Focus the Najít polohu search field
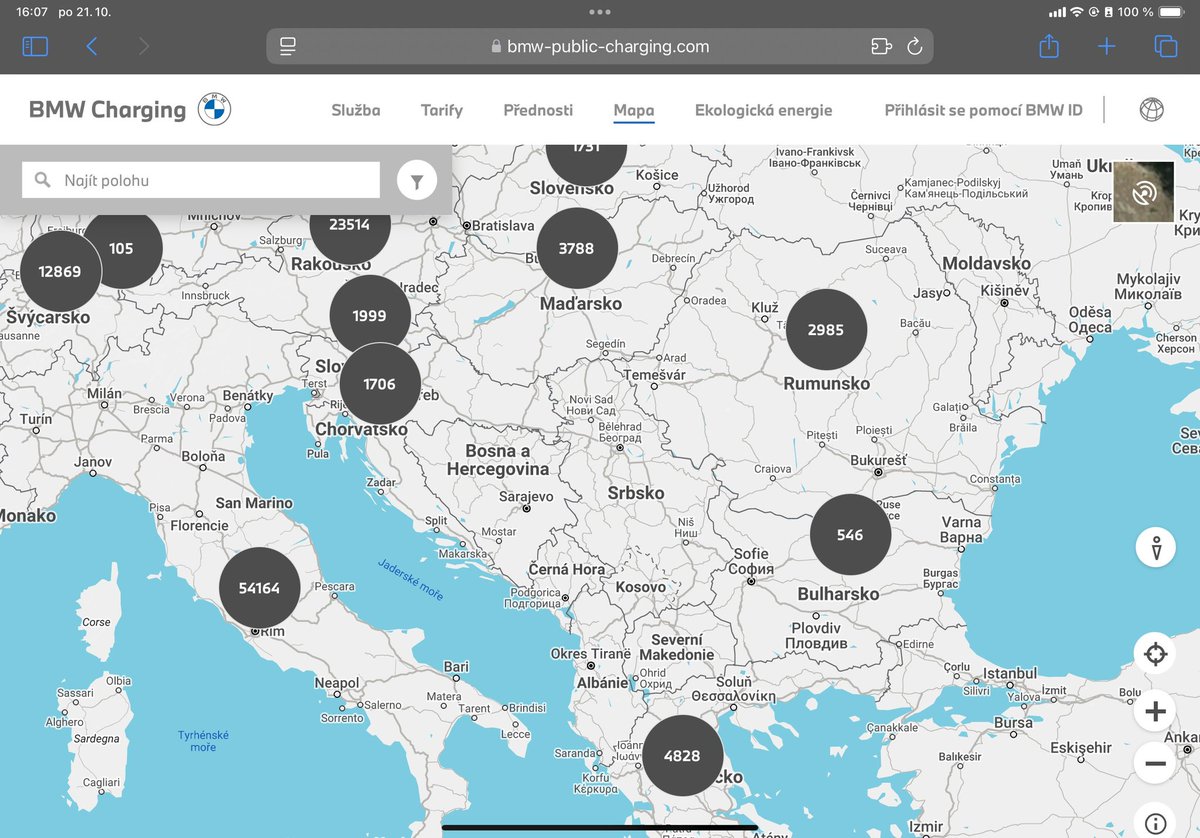The height and width of the screenshot is (838, 1200). pyautogui.click(x=201, y=180)
